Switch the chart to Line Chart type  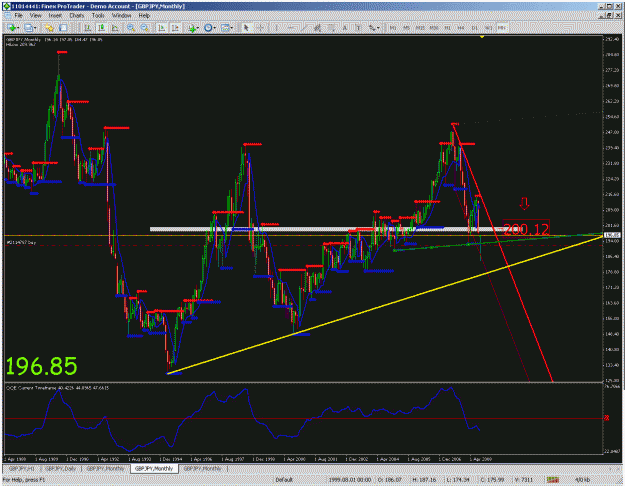pyautogui.click(x=115, y=28)
